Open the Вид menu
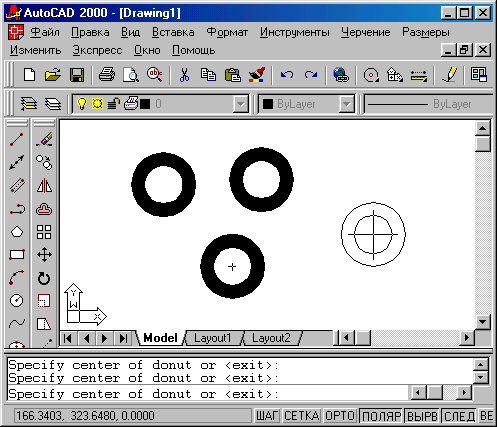The image size is (497, 427). click(130, 32)
